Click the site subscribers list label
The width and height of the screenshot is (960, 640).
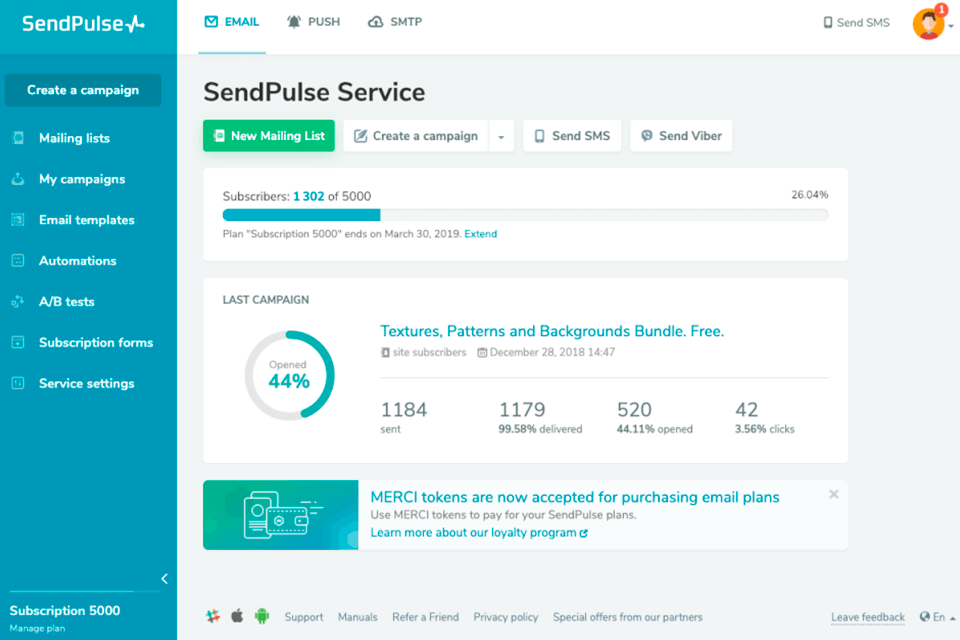tap(424, 353)
